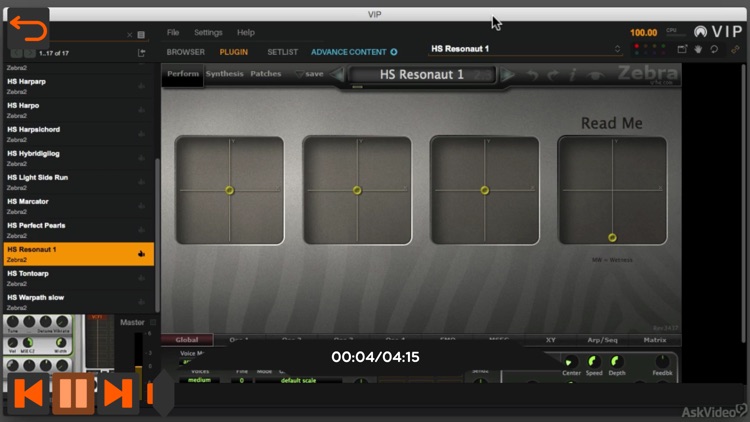The image size is (750, 422).
Task: Open Zebra Perform page
Action: [x=183, y=74]
